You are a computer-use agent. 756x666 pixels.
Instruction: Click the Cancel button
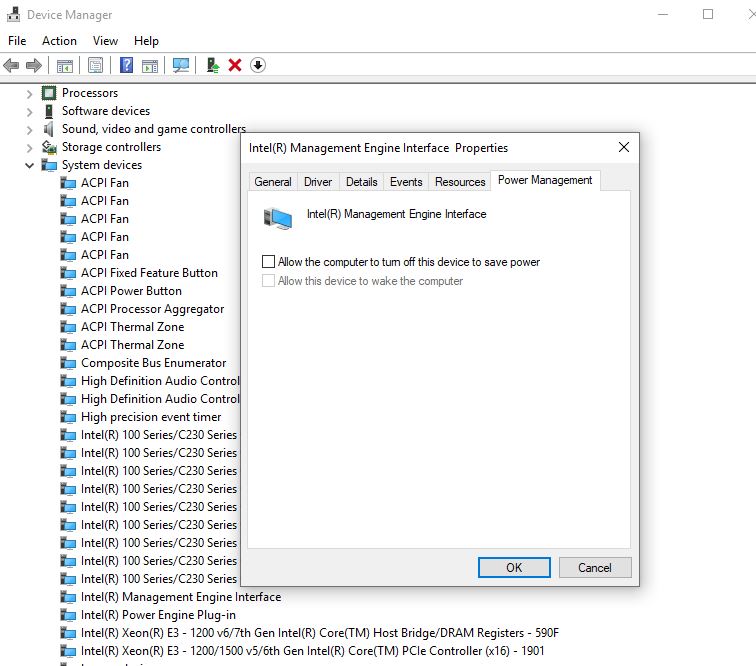(594, 567)
